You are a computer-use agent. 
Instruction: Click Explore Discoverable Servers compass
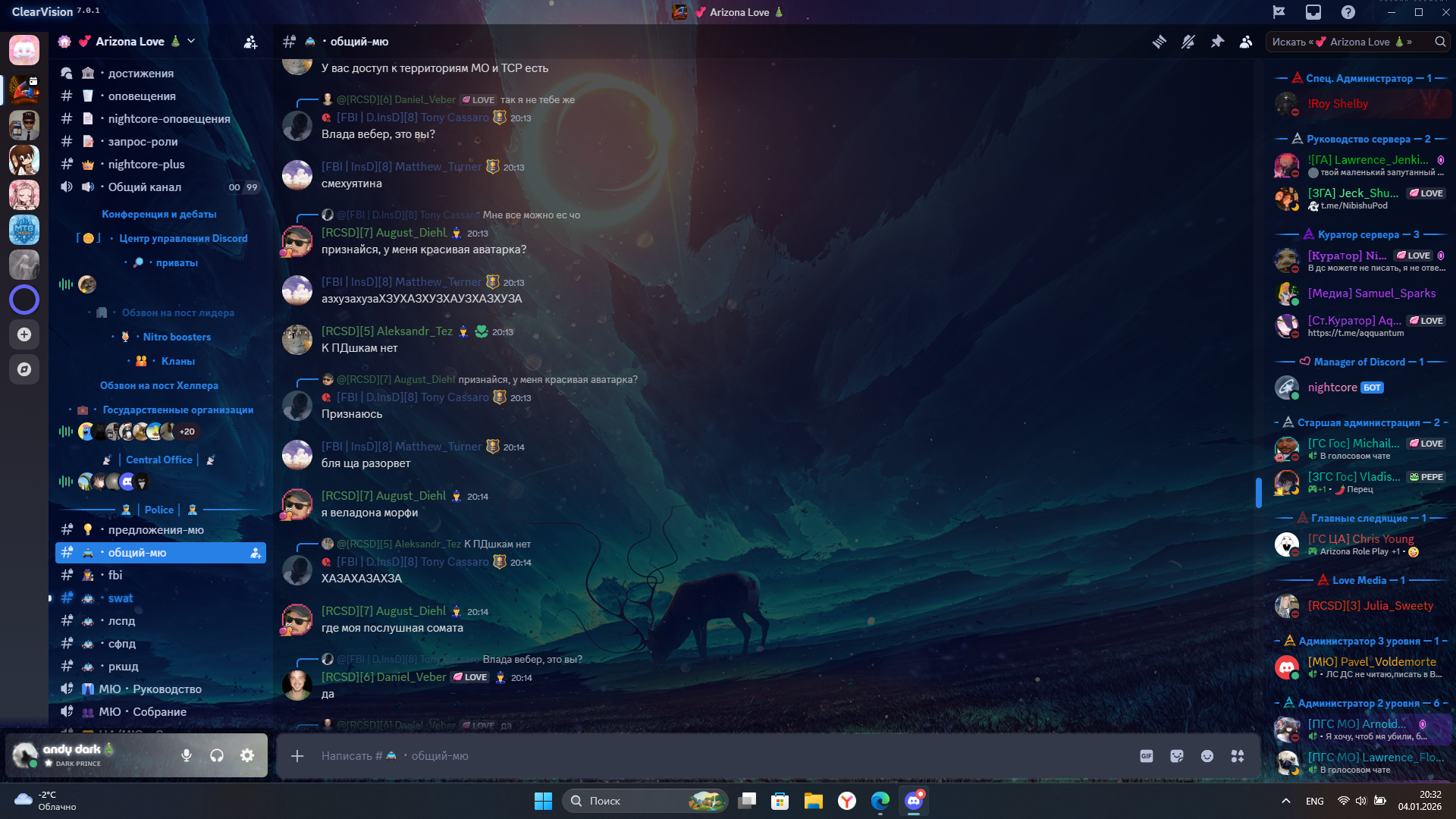click(x=24, y=369)
